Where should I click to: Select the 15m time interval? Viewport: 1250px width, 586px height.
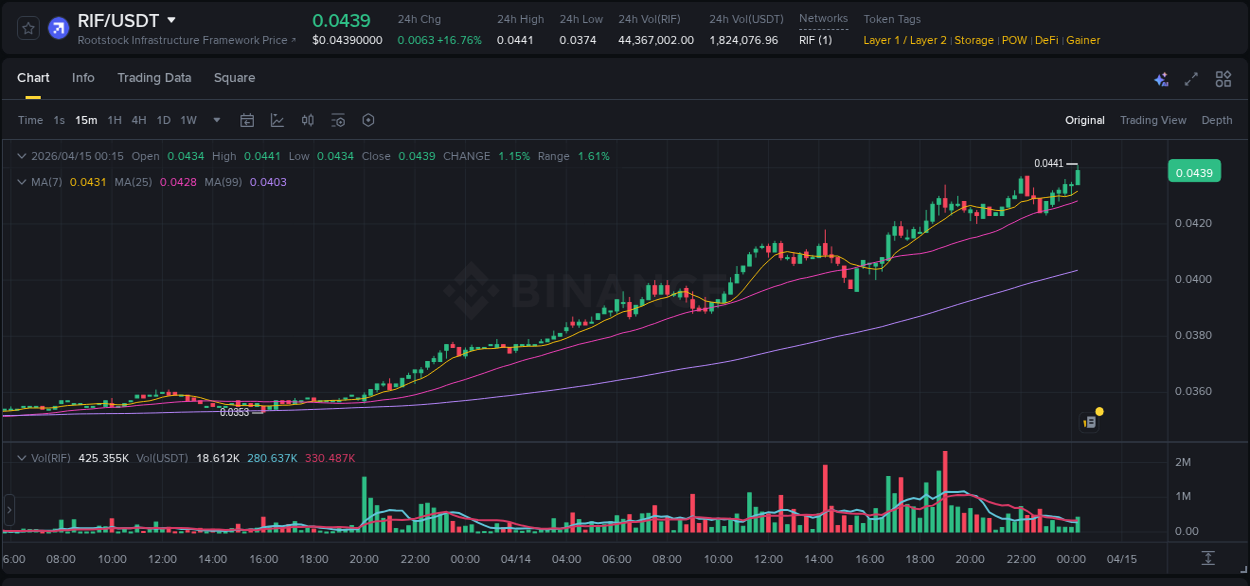(86, 120)
